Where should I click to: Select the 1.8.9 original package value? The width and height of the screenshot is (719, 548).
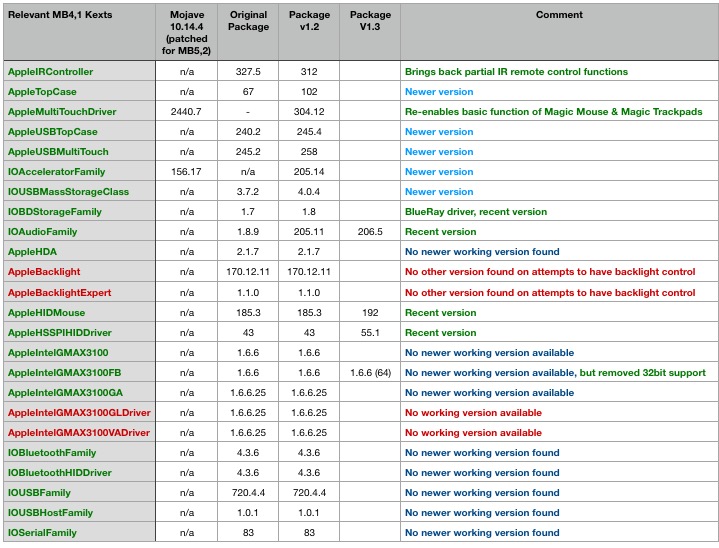[x=248, y=232]
